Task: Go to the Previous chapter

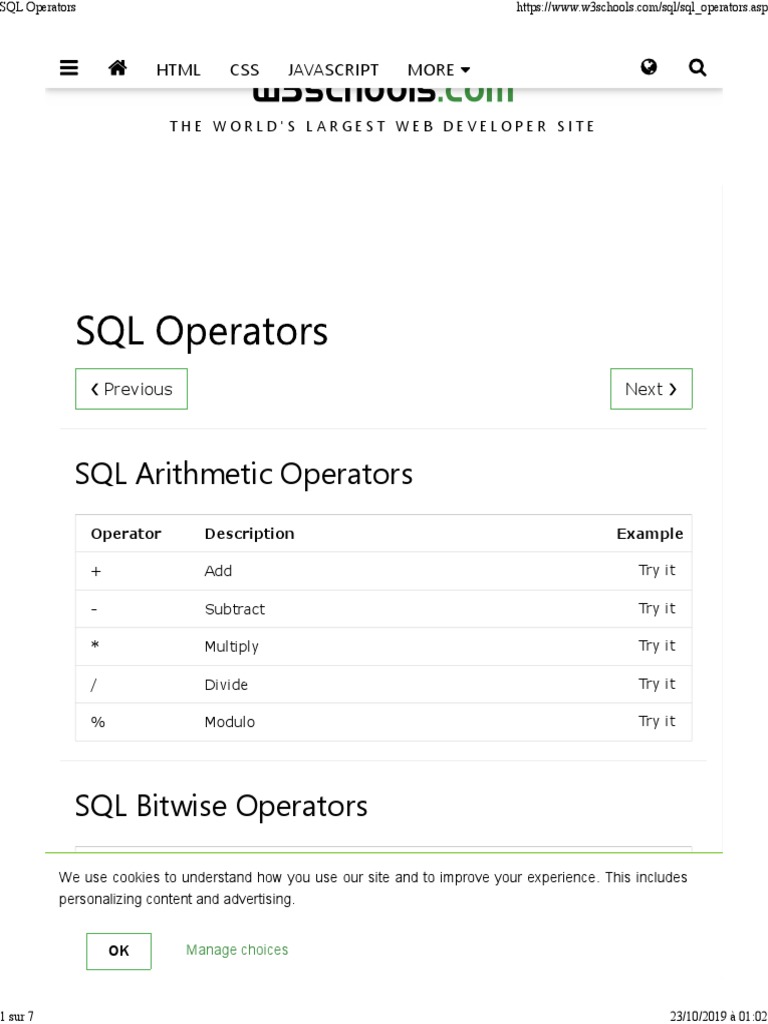Action: (131, 389)
